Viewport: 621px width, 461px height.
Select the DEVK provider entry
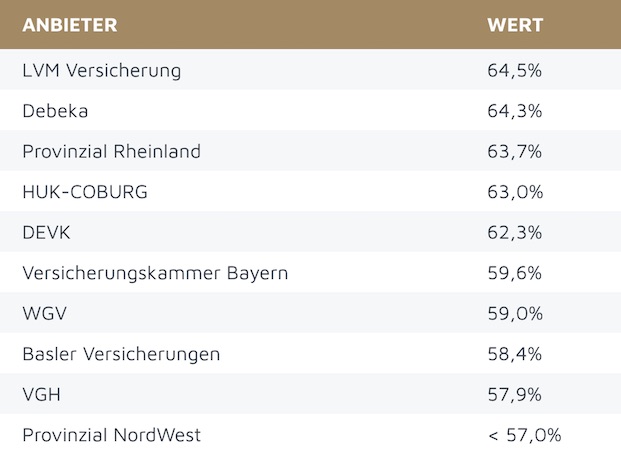click(46, 233)
